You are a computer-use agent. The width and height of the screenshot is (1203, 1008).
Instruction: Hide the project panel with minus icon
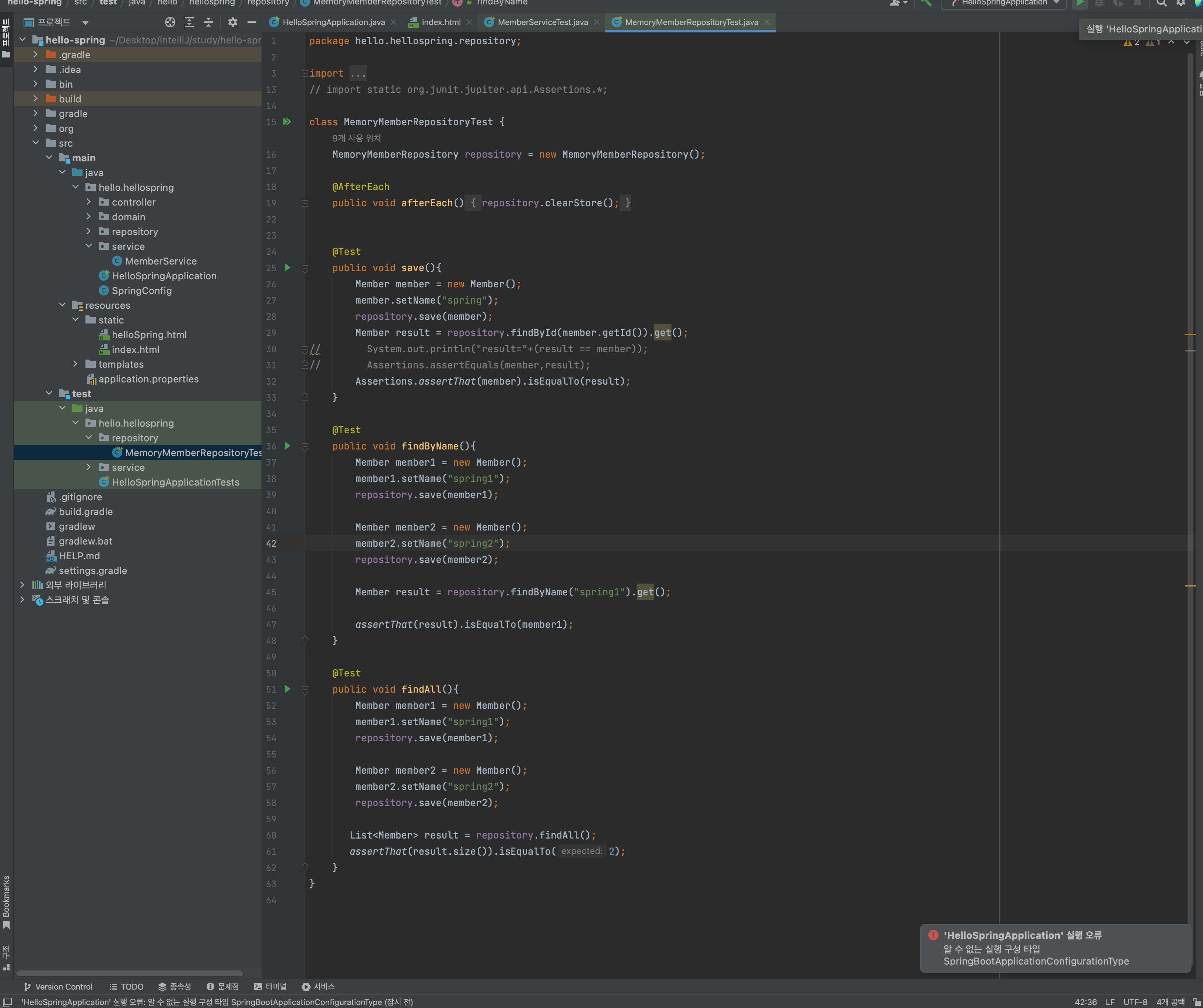[252, 22]
